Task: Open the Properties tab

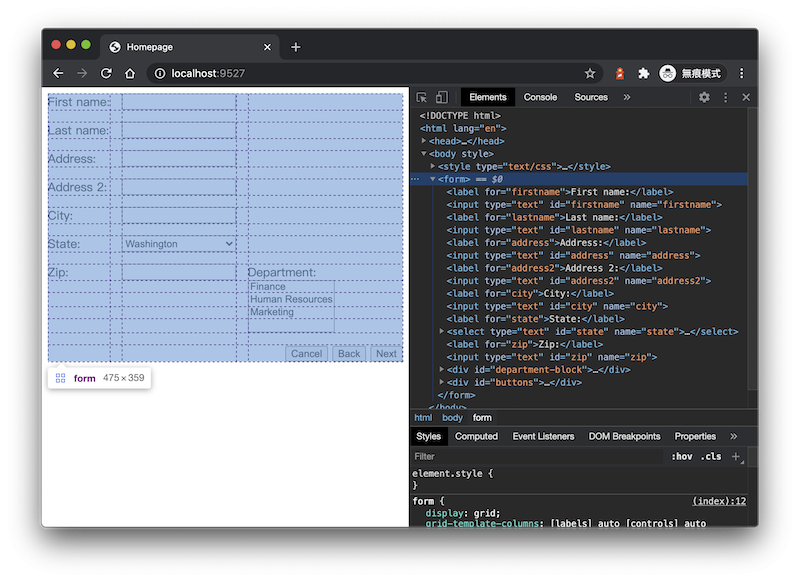Action: coord(695,437)
